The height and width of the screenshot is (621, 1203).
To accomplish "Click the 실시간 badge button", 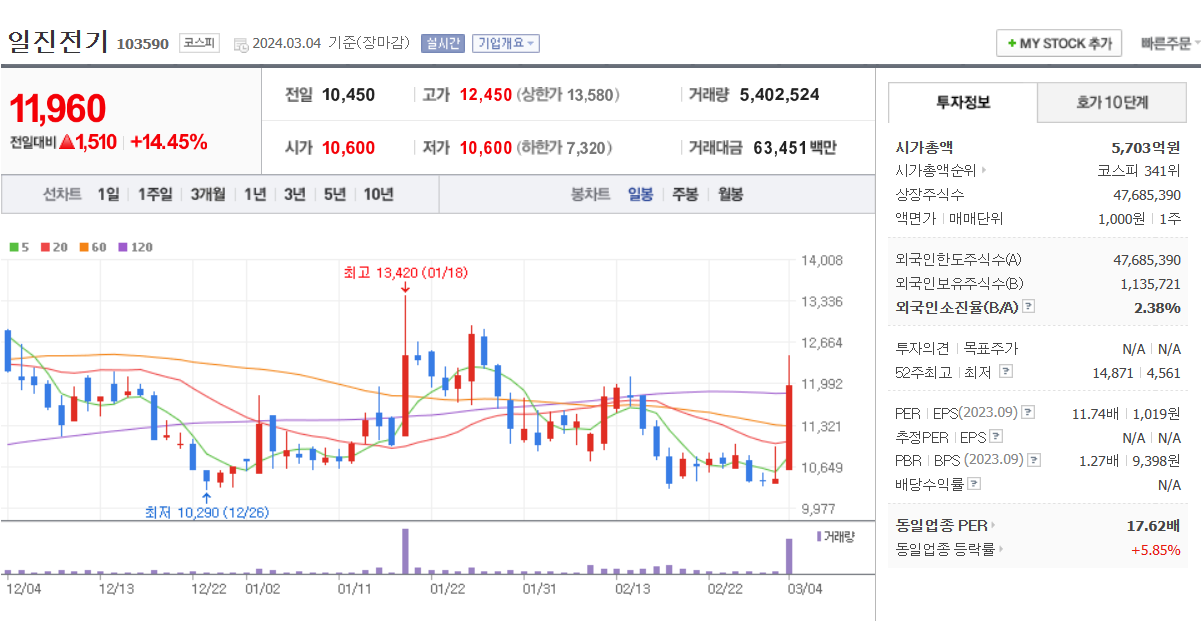I will pos(442,43).
